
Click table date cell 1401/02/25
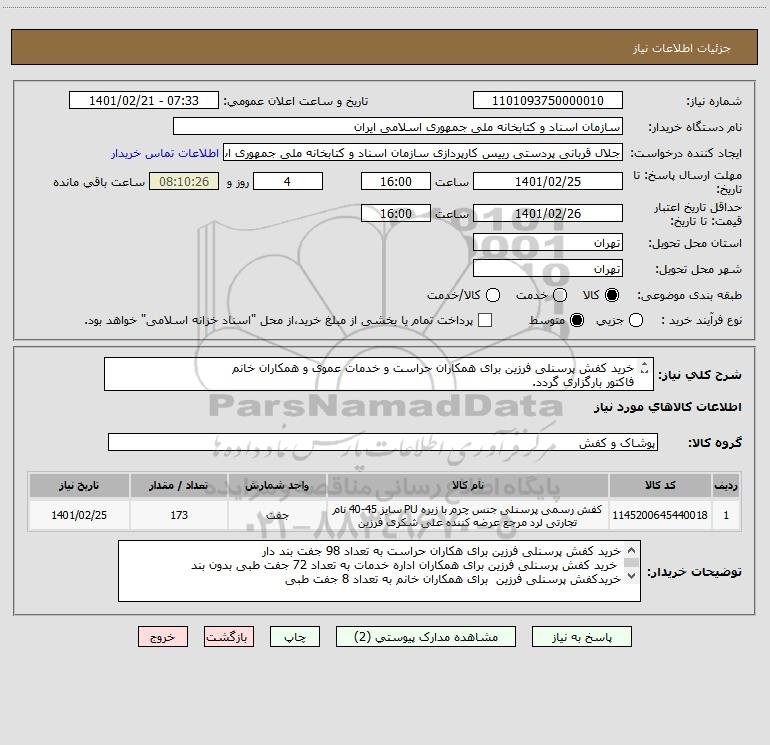click(x=79, y=515)
